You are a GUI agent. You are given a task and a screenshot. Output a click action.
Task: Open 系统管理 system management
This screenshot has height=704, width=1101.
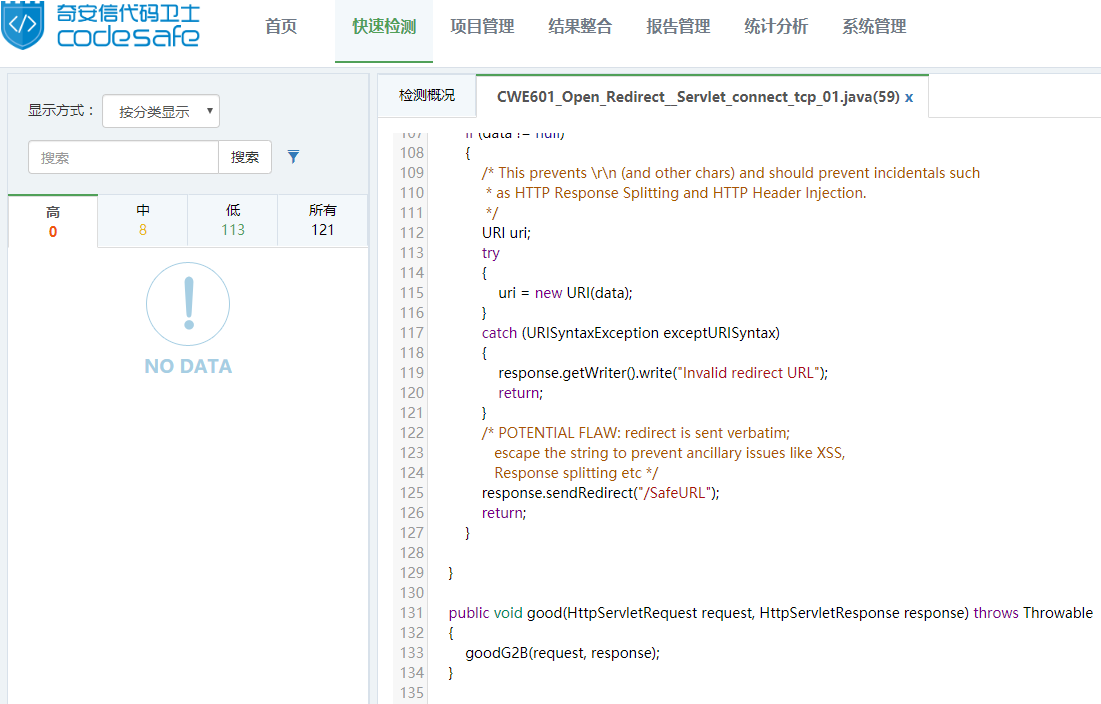[874, 27]
